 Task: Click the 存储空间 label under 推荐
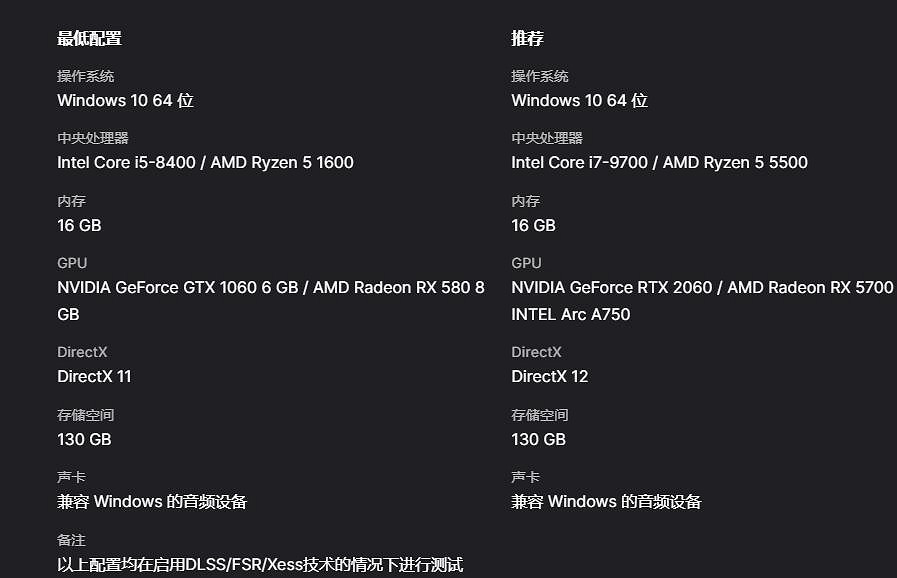coord(539,415)
